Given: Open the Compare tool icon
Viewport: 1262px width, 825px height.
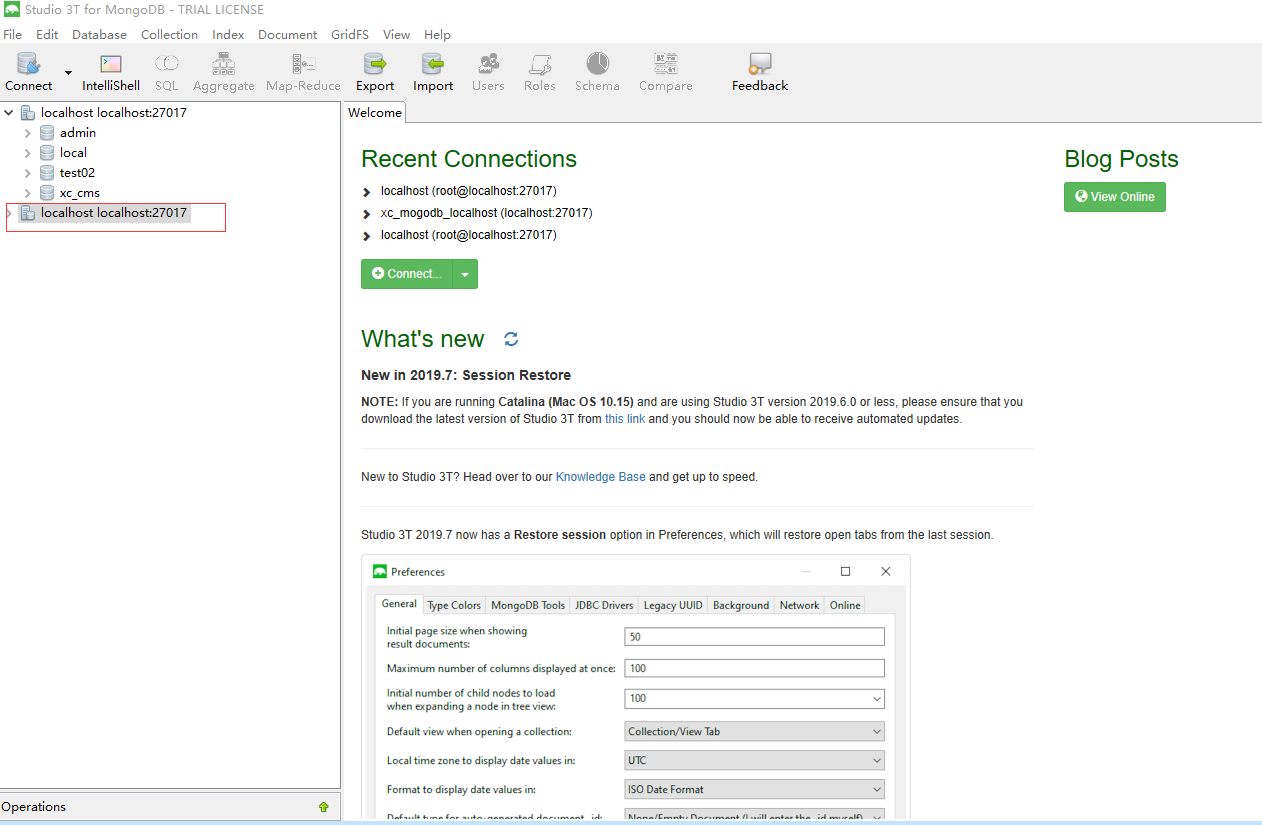Looking at the screenshot, I should point(665,70).
